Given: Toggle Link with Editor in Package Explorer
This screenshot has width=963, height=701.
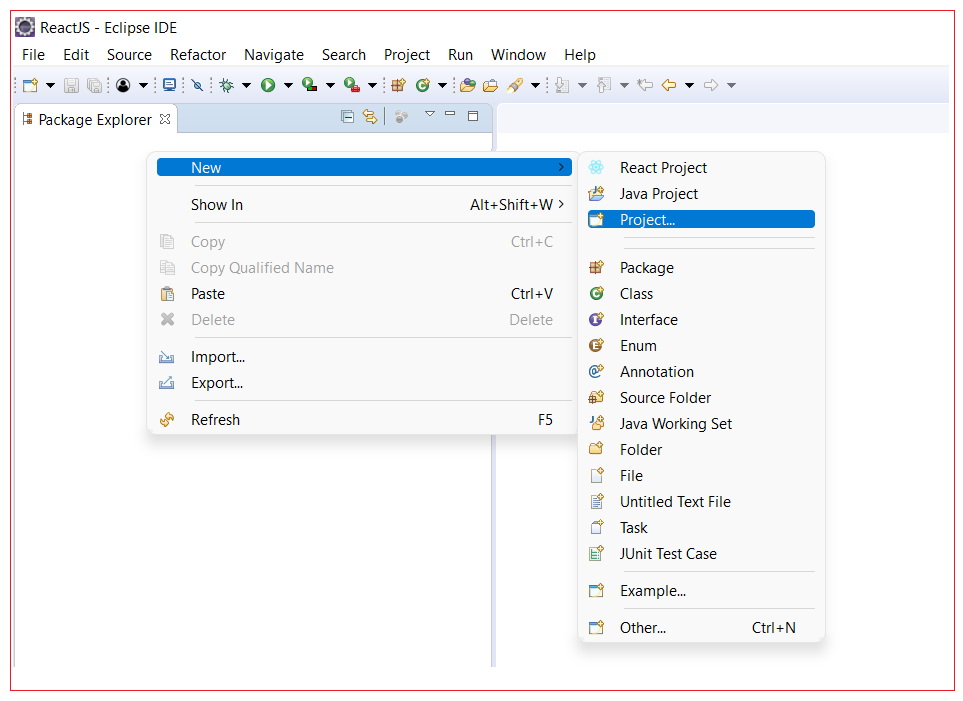Looking at the screenshot, I should tap(370, 116).
